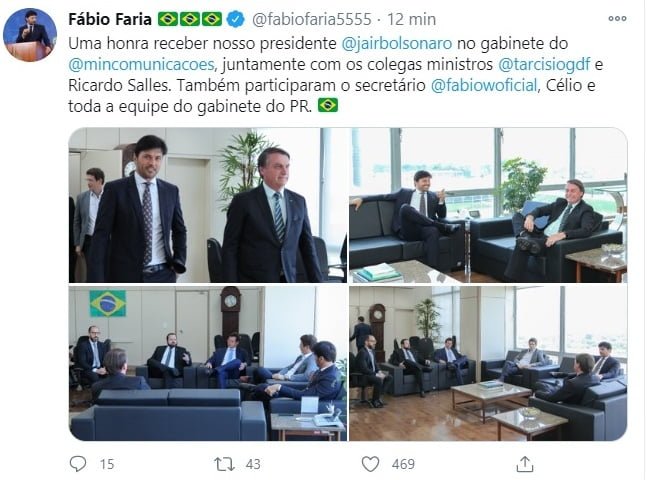Like the tweet with heart icon
649x480 pixels.
[370, 464]
